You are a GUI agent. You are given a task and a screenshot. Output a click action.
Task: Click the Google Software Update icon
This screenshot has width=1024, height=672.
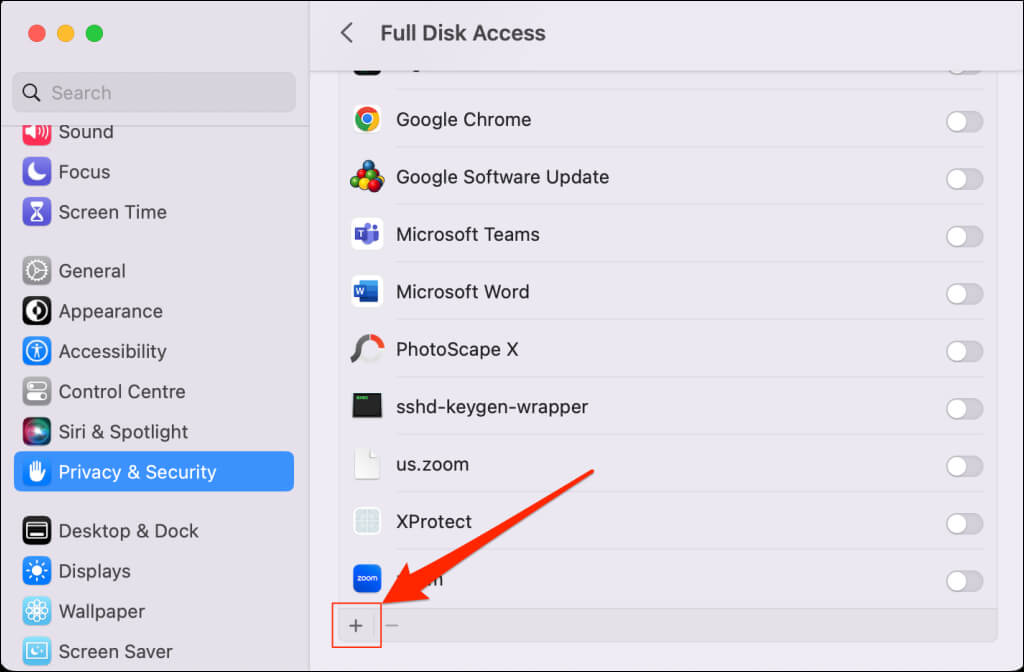pos(367,177)
